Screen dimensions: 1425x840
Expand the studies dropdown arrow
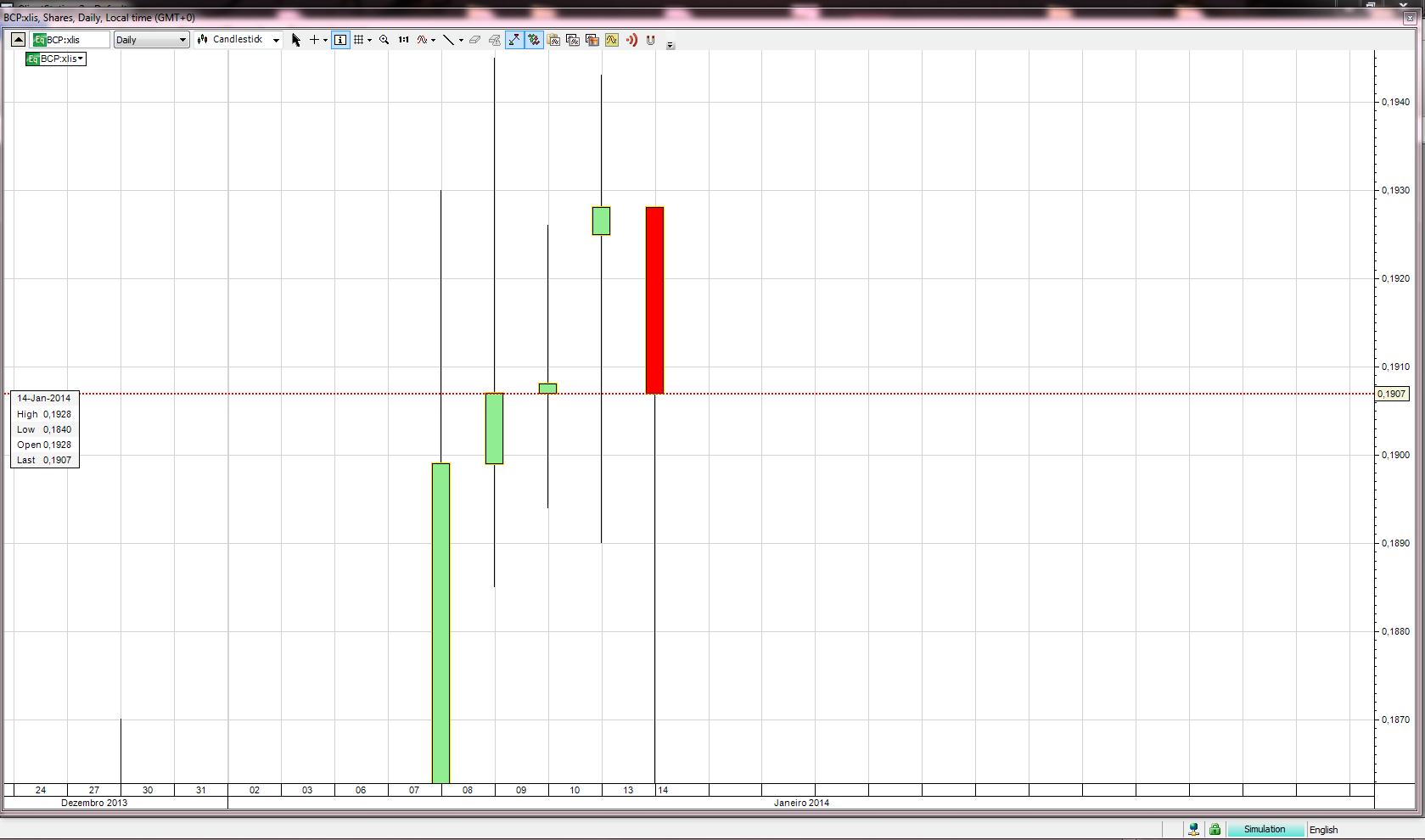434,40
